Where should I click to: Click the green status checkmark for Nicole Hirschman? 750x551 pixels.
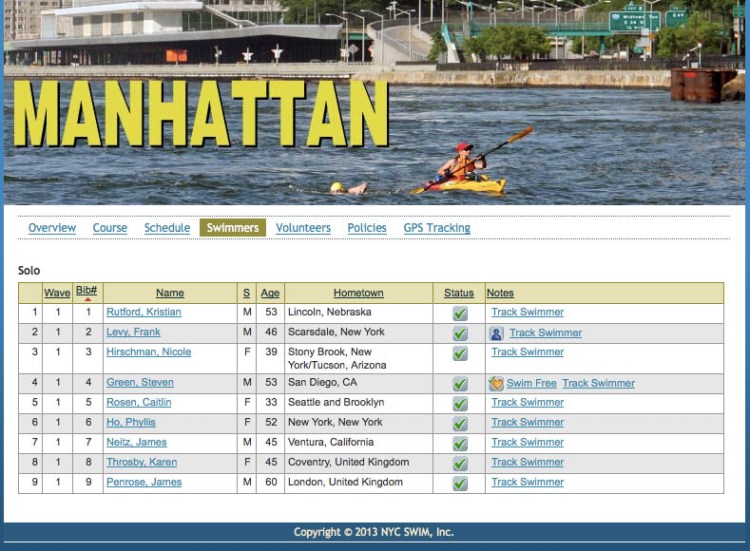pyautogui.click(x=459, y=353)
